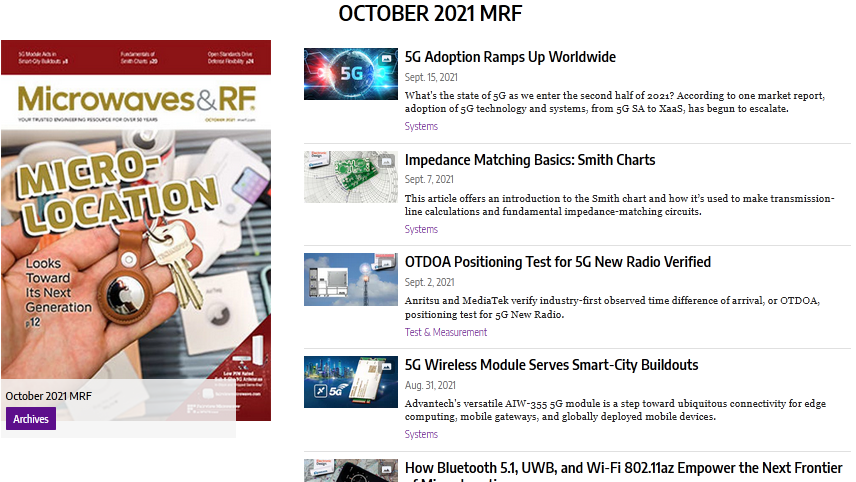This screenshot has height=482, width=856.
Task: Click gallery icon on 5G Adoption thumbnail
Action: 386,61
